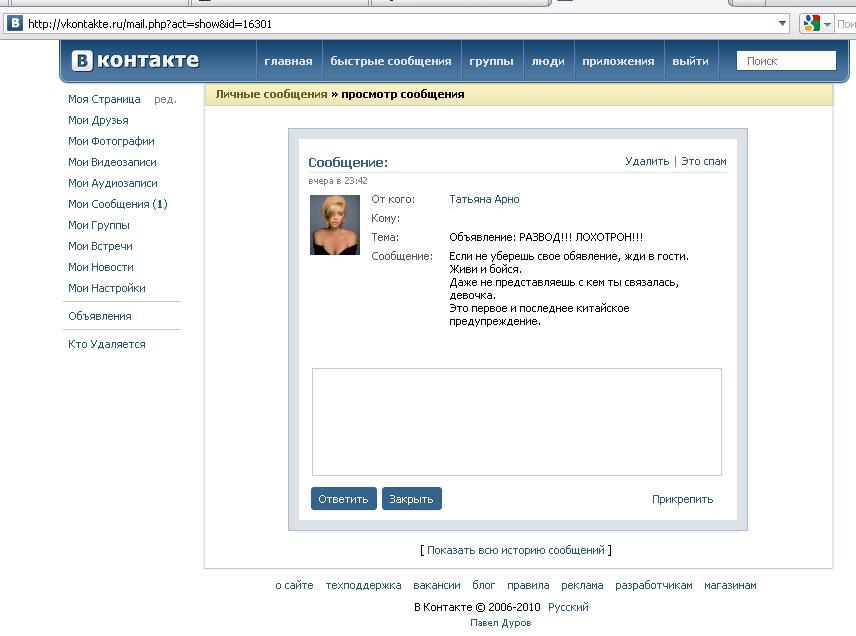Select приложения in top navigation
This screenshot has height=636, width=856.
[x=618, y=61]
